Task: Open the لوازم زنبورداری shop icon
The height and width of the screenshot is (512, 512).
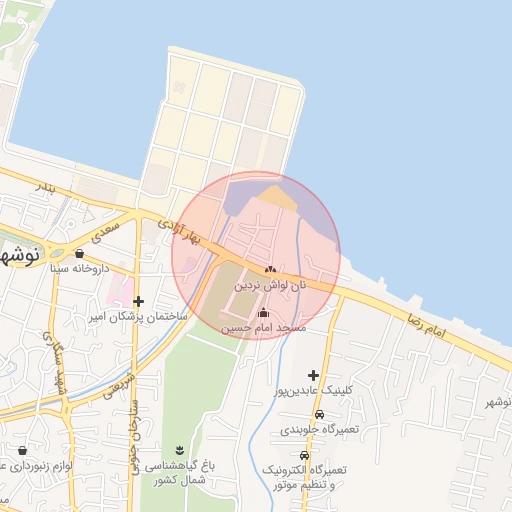Action: (x=22, y=451)
